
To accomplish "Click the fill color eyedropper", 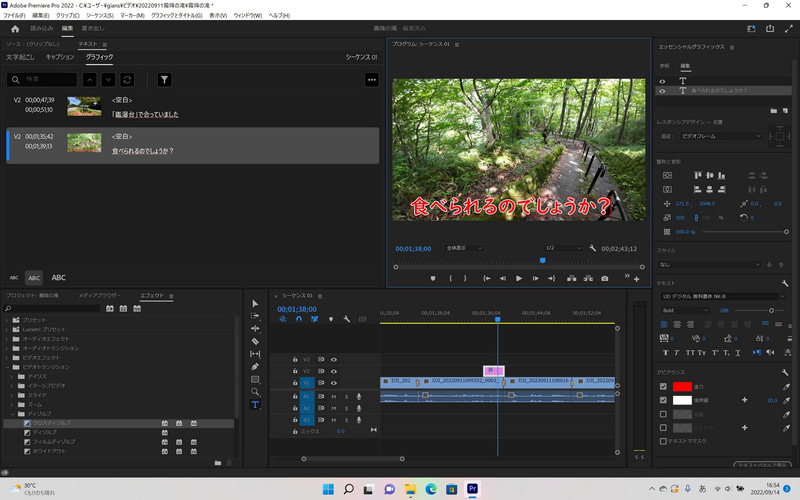I will [786, 386].
